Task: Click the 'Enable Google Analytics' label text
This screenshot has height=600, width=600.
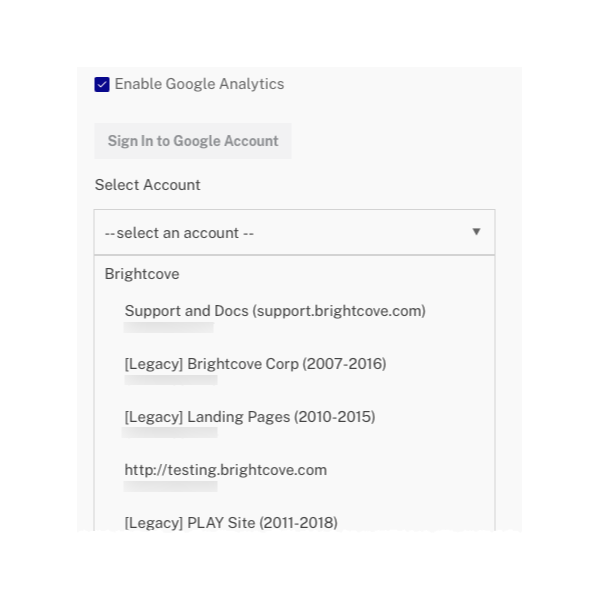Action: 199,85
